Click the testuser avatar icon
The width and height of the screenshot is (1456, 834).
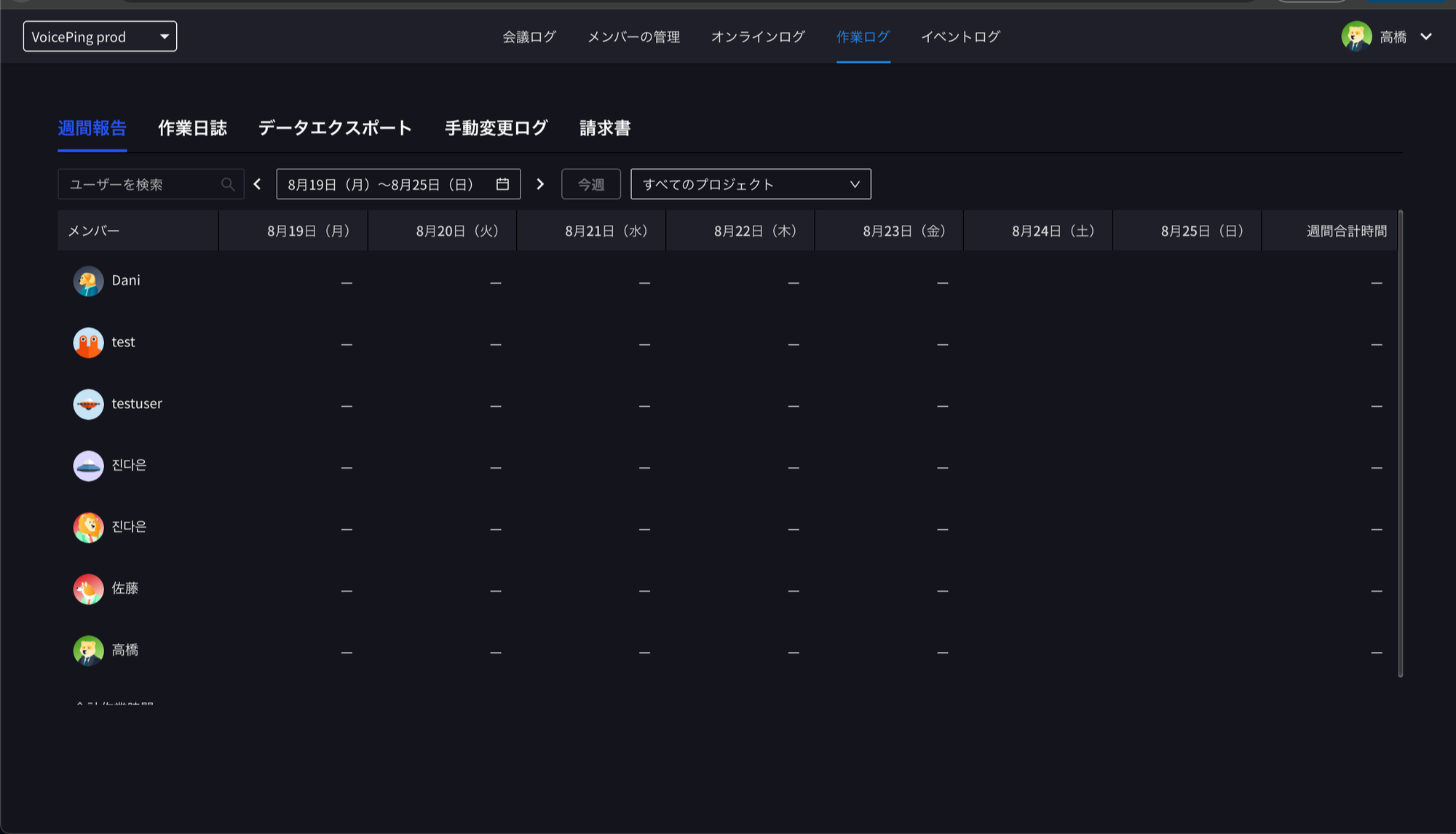point(89,404)
